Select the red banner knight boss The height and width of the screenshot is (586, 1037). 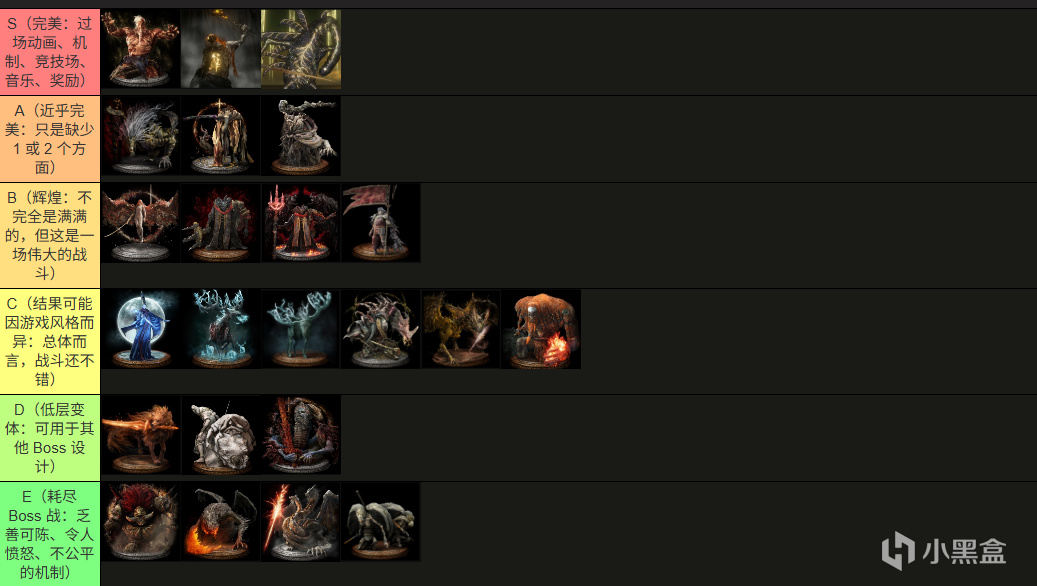[381, 223]
